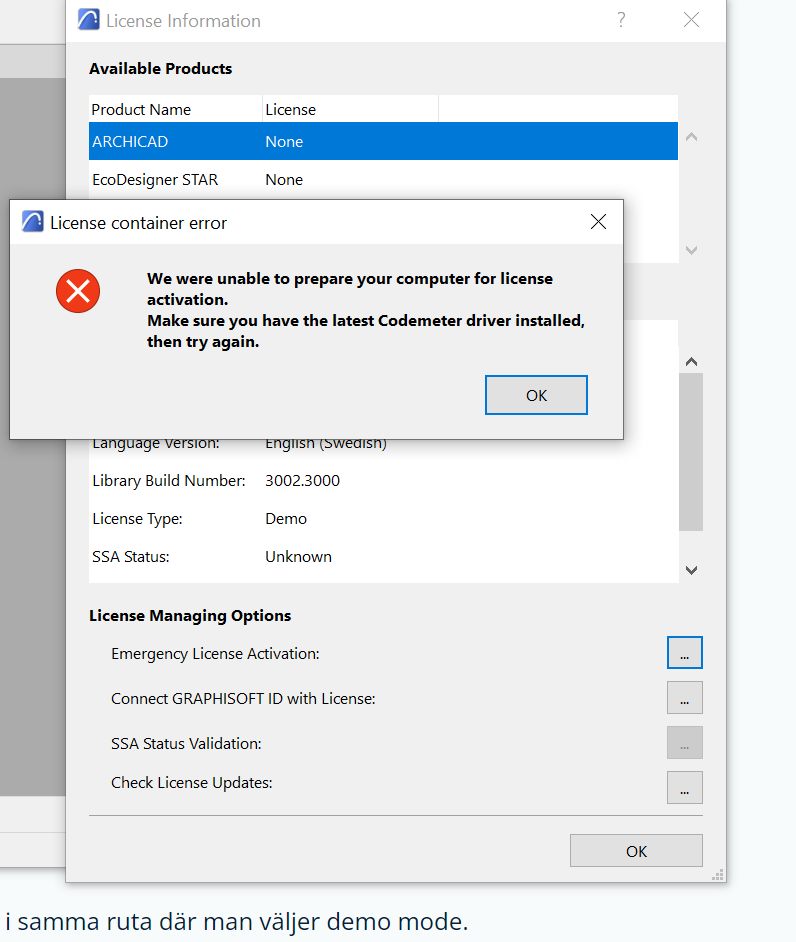Open the help question mark in License Information
The image size is (796, 942).
coord(621,20)
